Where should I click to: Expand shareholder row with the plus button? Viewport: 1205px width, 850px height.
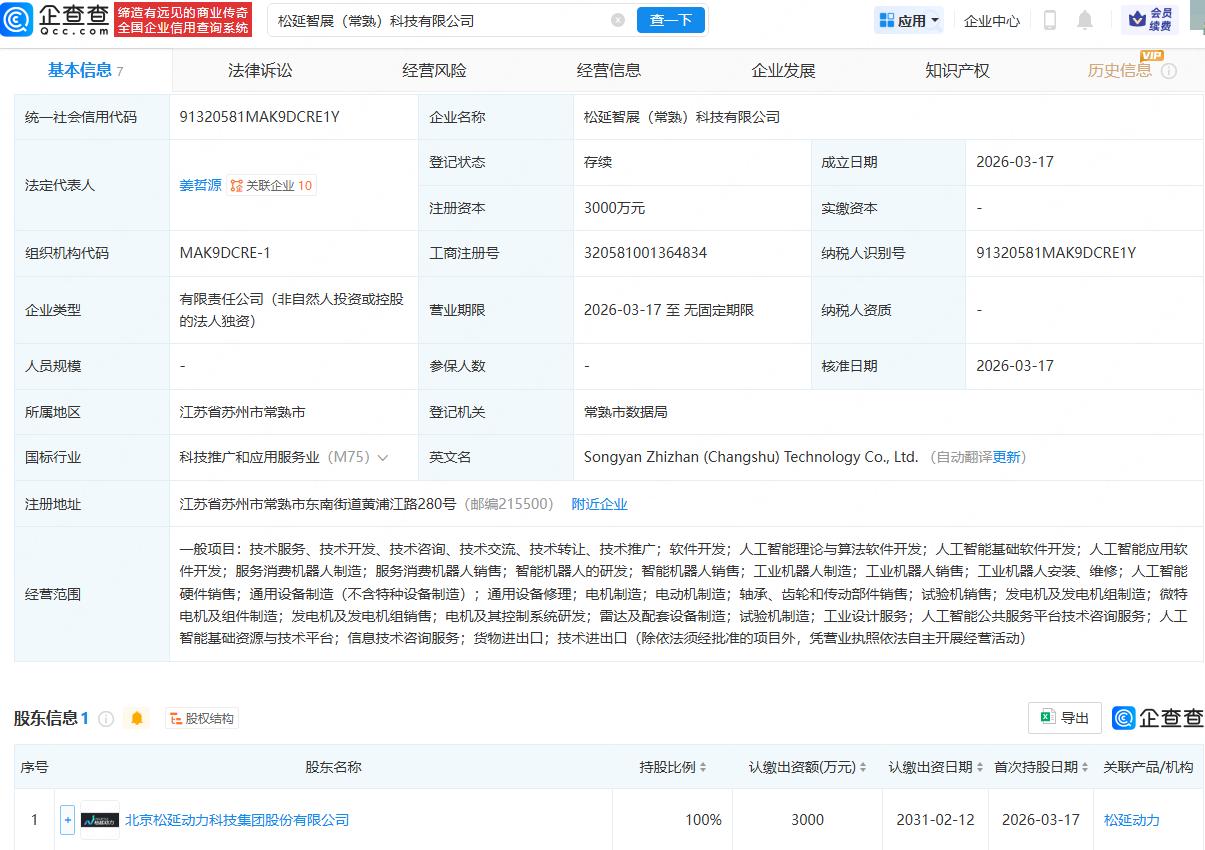click(x=68, y=820)
